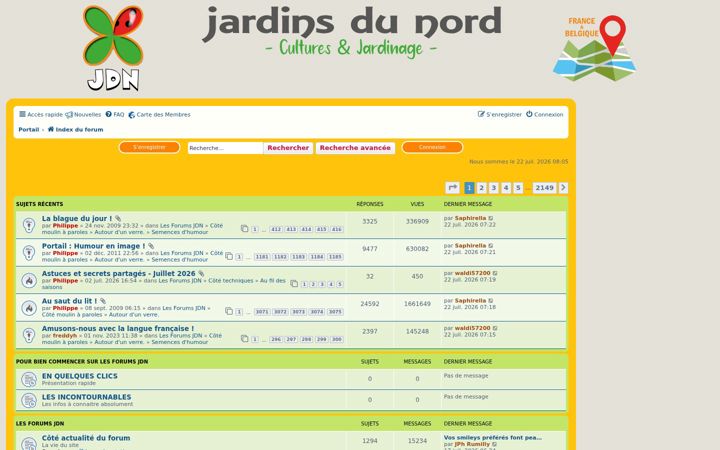Open Au fil des saisons forum link

coord(163,284)
